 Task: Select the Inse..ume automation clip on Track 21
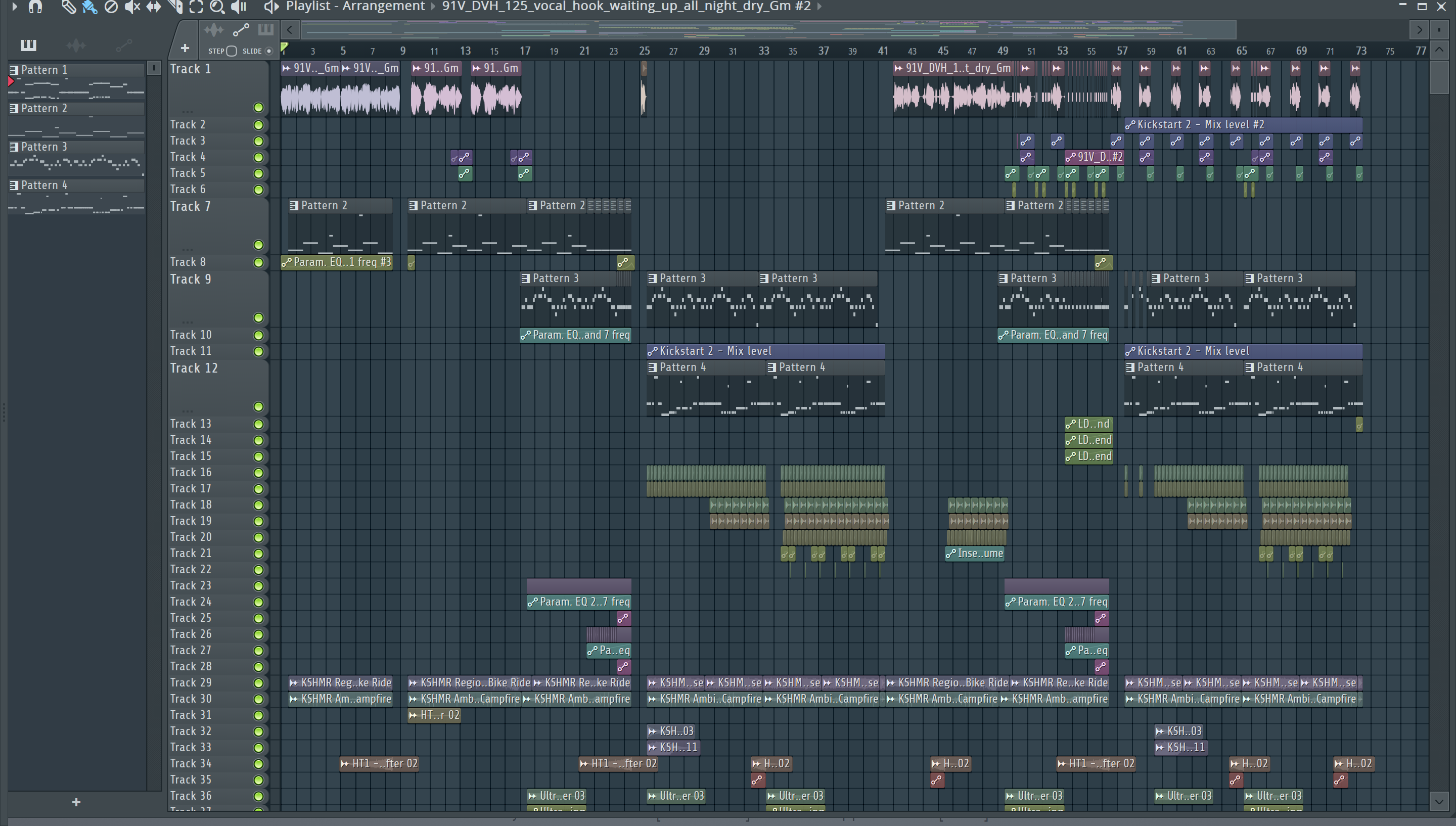[x=975, y=554]
